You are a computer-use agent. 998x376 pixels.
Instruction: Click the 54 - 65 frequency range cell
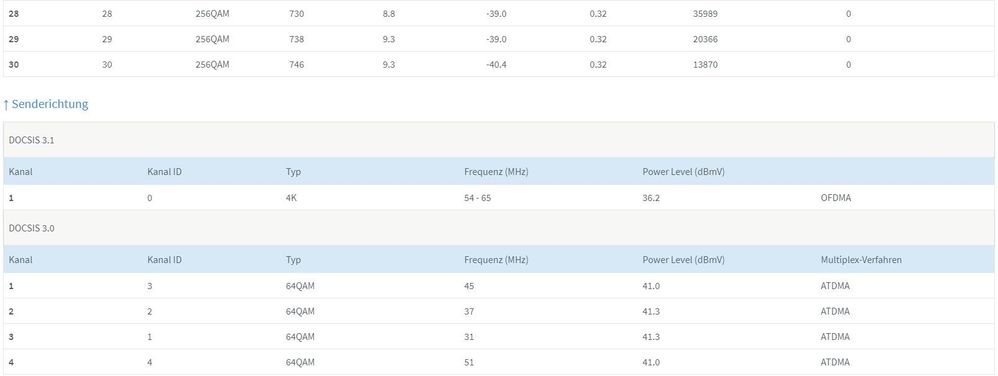(x=477, y=198)
